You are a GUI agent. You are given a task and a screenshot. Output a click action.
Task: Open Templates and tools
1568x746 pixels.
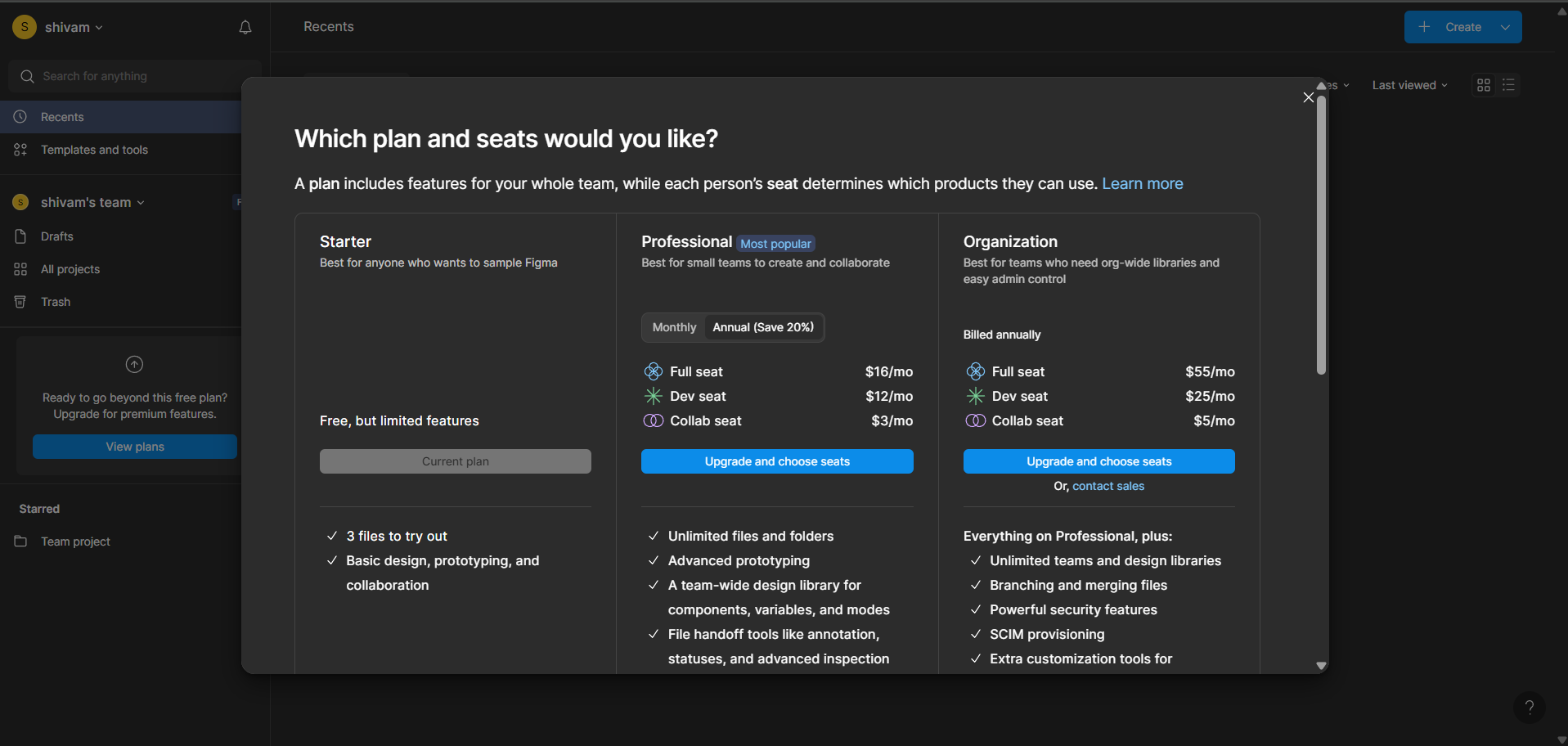(x=121, y=150)
